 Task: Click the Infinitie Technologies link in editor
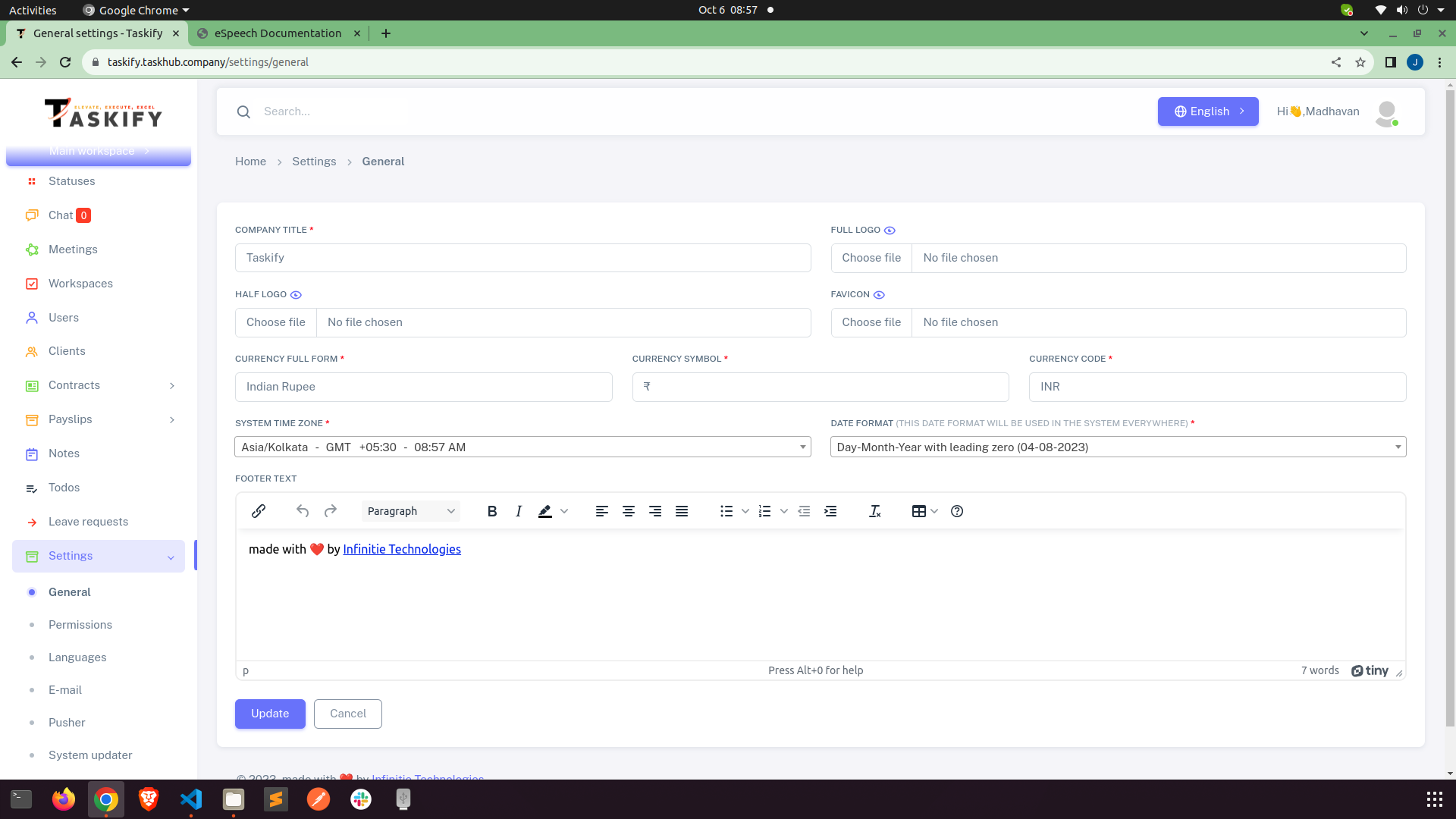pos(402,549)
